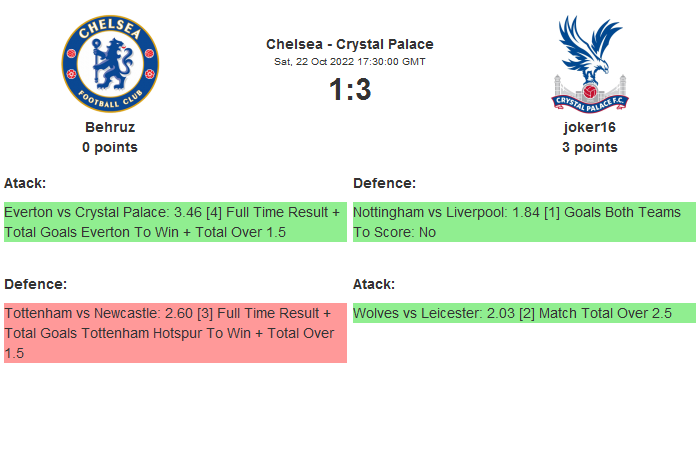
Task: Click joker16's 3 points label
Action: point(589,147)
